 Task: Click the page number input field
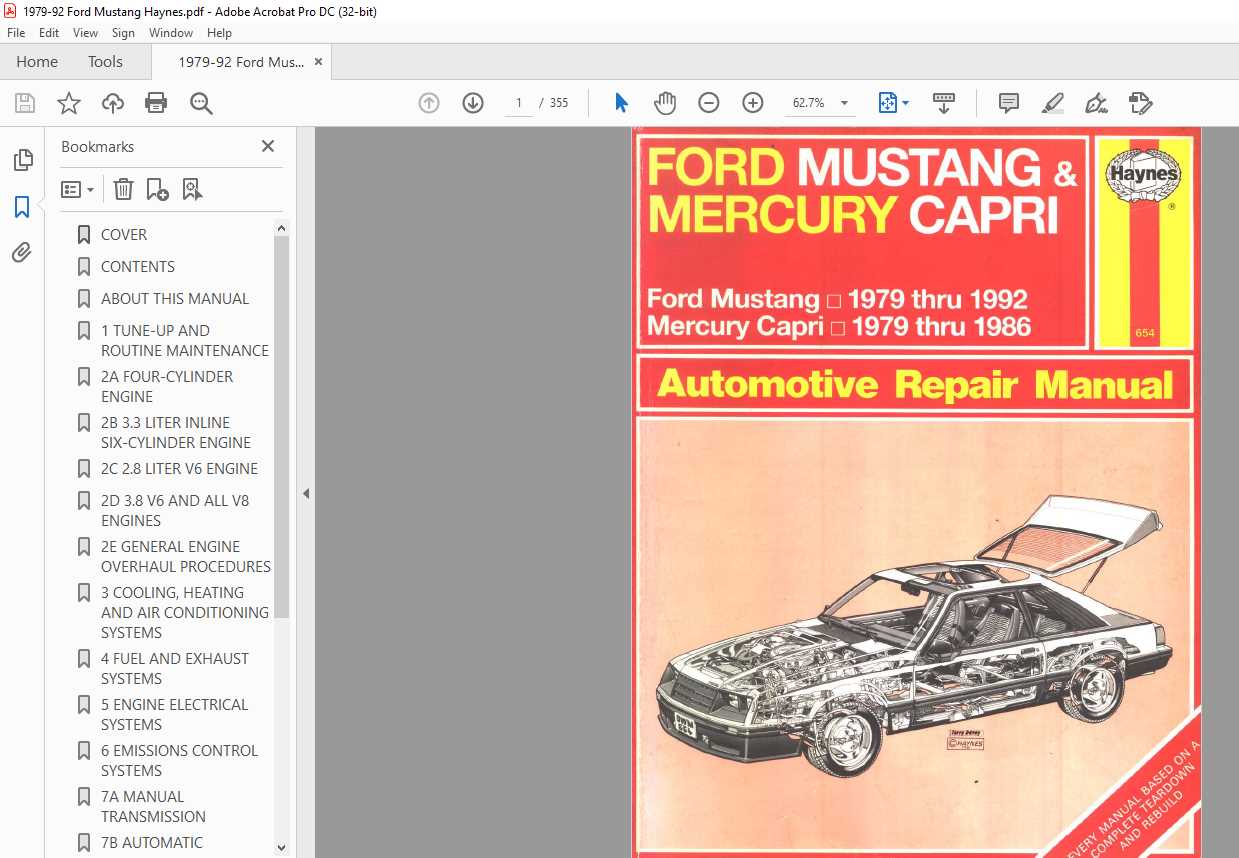pos(519,103)
